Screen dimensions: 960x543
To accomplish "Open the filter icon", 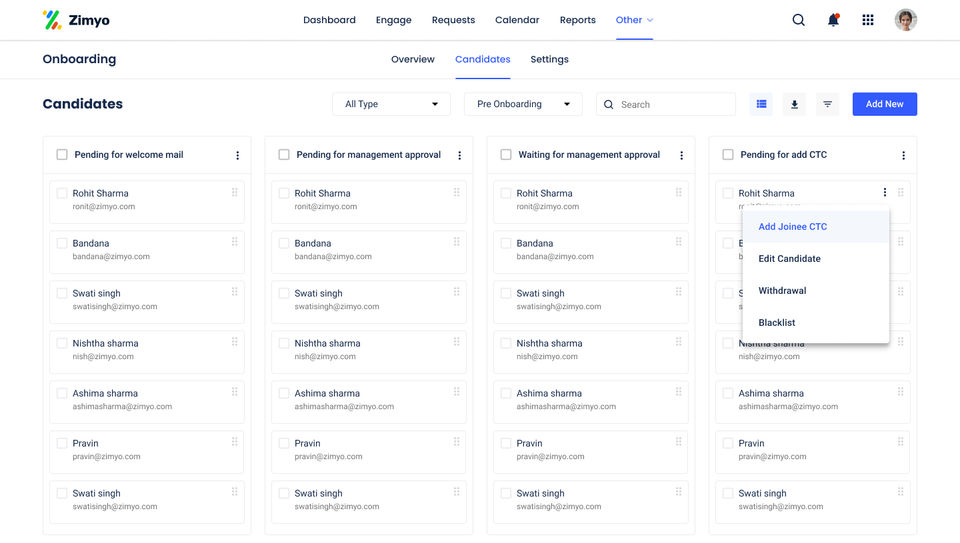I will pyautogui.click(x=828, y=104).
